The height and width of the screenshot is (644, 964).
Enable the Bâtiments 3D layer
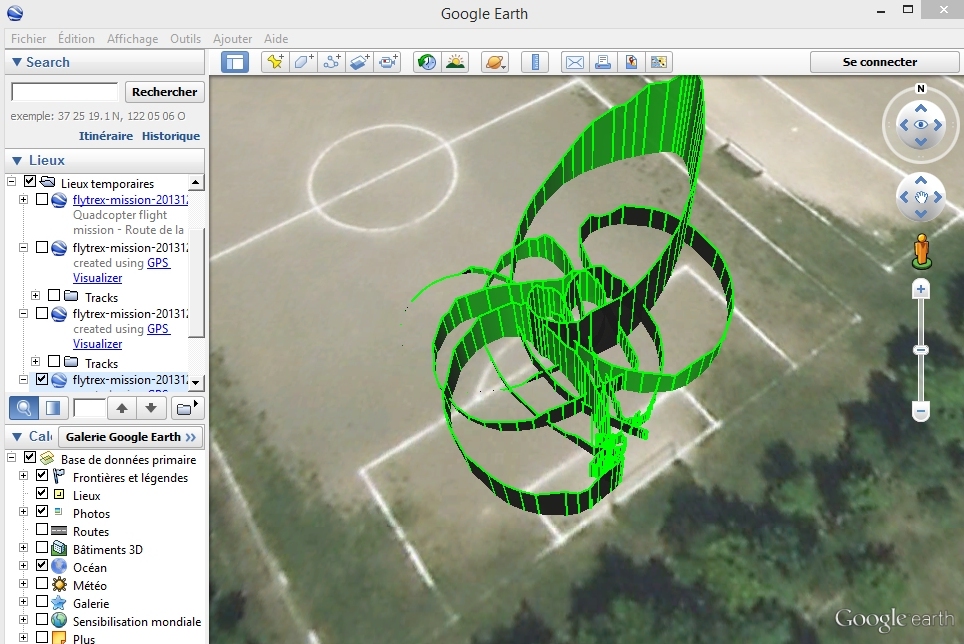tap(42, 547)
